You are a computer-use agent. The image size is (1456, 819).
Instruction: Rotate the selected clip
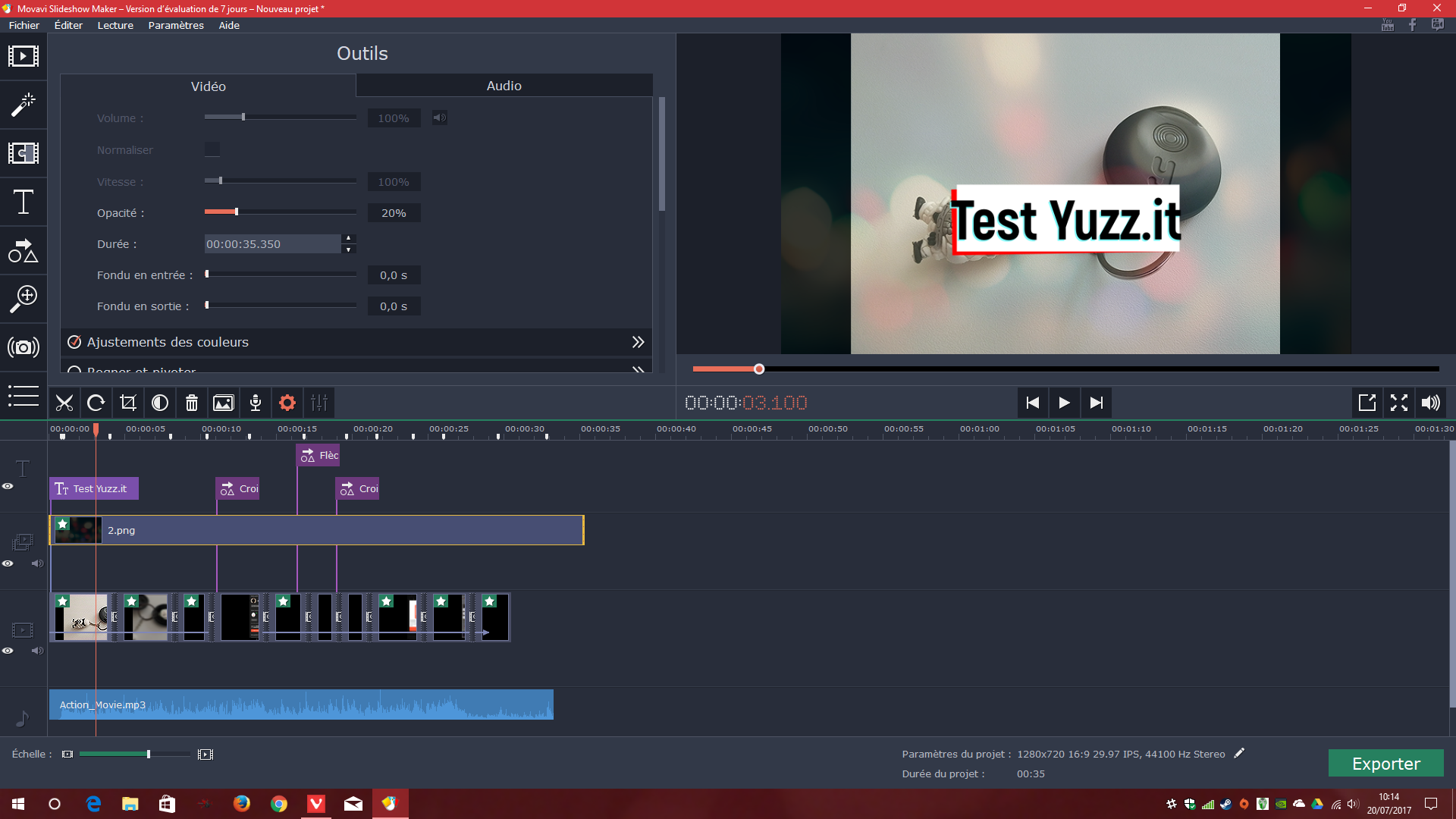click(x=96, y=403)
